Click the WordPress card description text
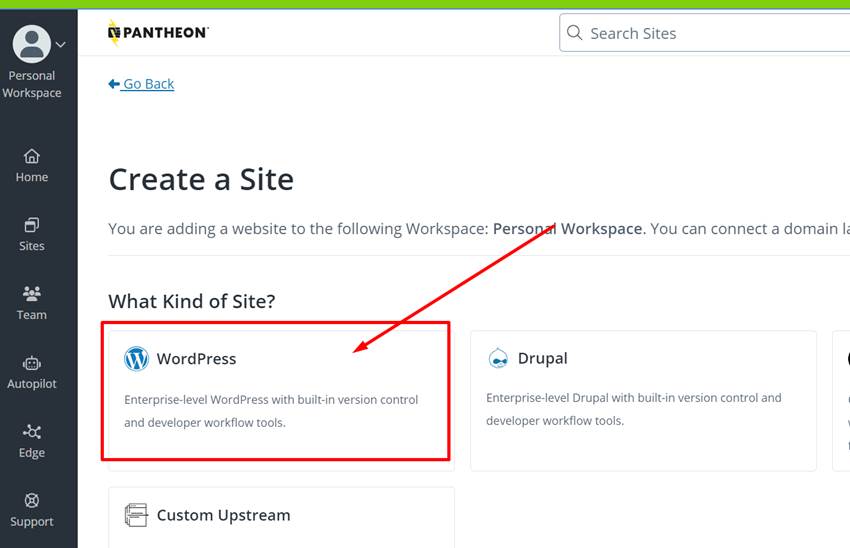850x548 pixels. 271,411
